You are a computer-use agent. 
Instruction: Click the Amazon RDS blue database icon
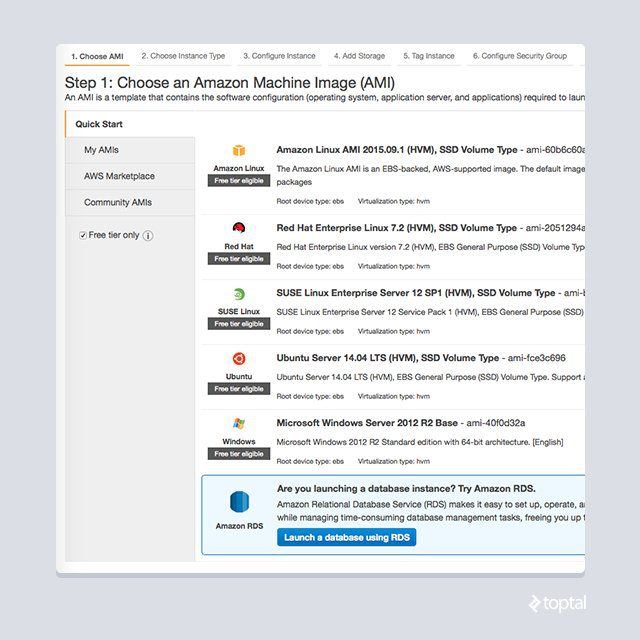(239, 502)
